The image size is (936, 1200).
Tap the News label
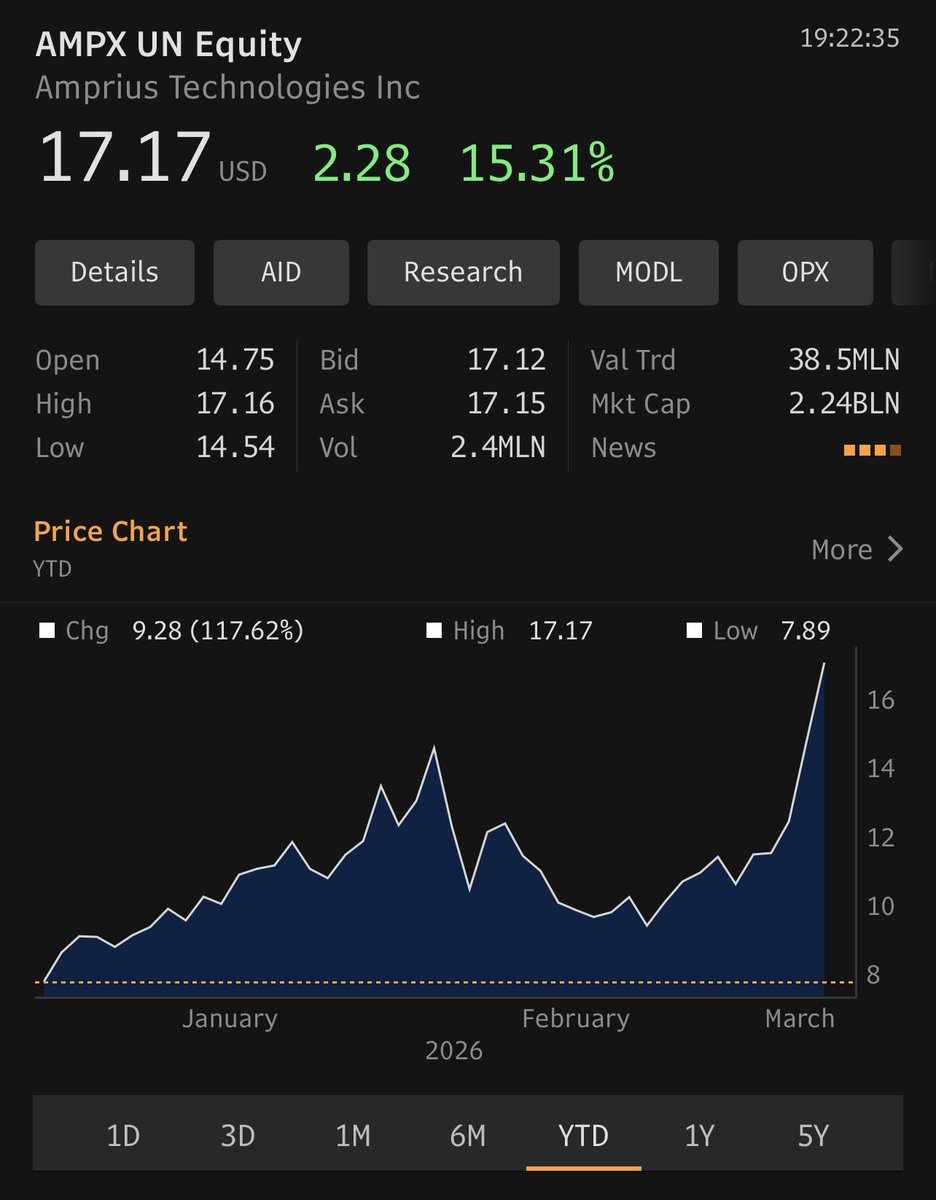pyautogui.click(x=623, y=447)
